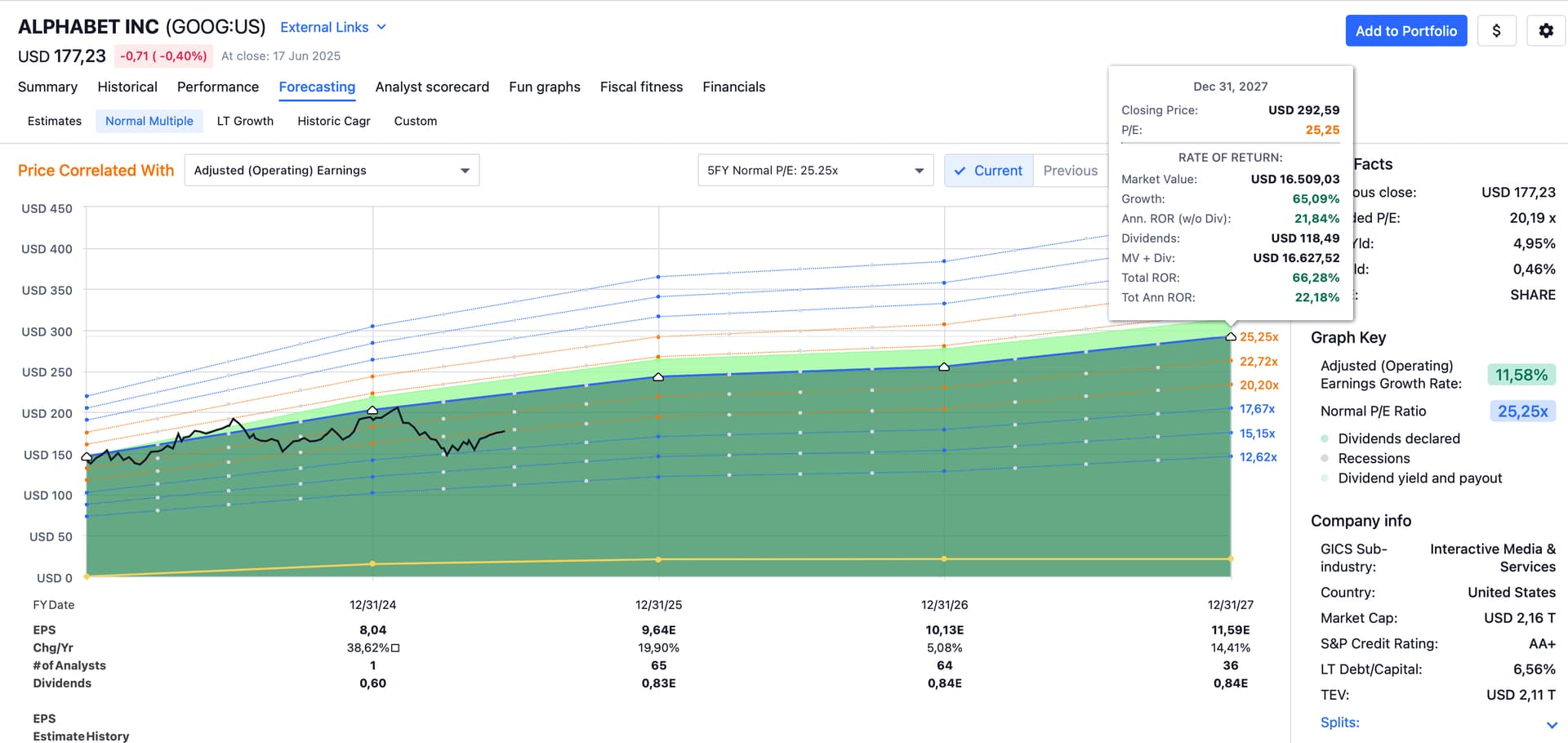The height and width of the screenshot is (743, 1568).
Task: Select the Normal Multiple sub-tab
Action: [149, 121]
